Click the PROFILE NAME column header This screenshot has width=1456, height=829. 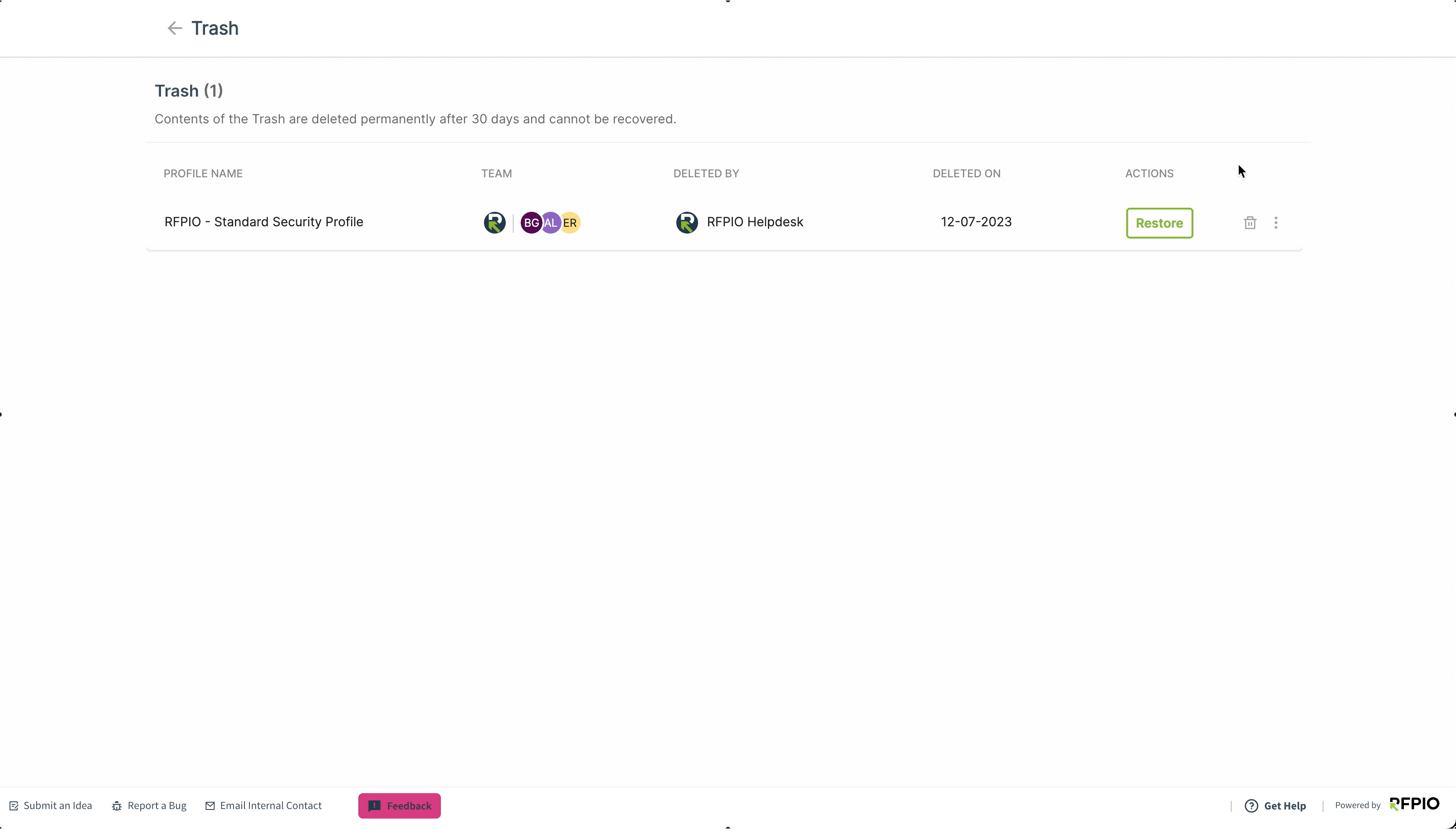pyautogui.click(x=203, y=174)
